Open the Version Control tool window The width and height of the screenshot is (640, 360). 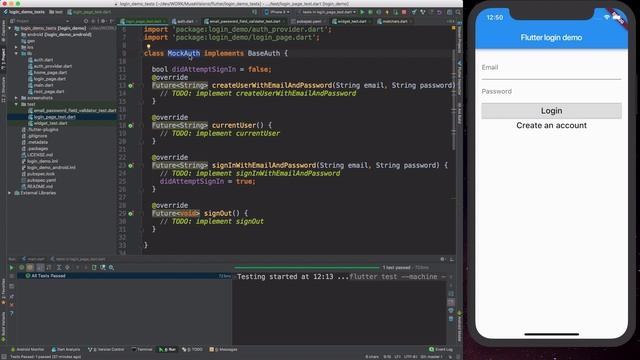[x=106, y=350]
